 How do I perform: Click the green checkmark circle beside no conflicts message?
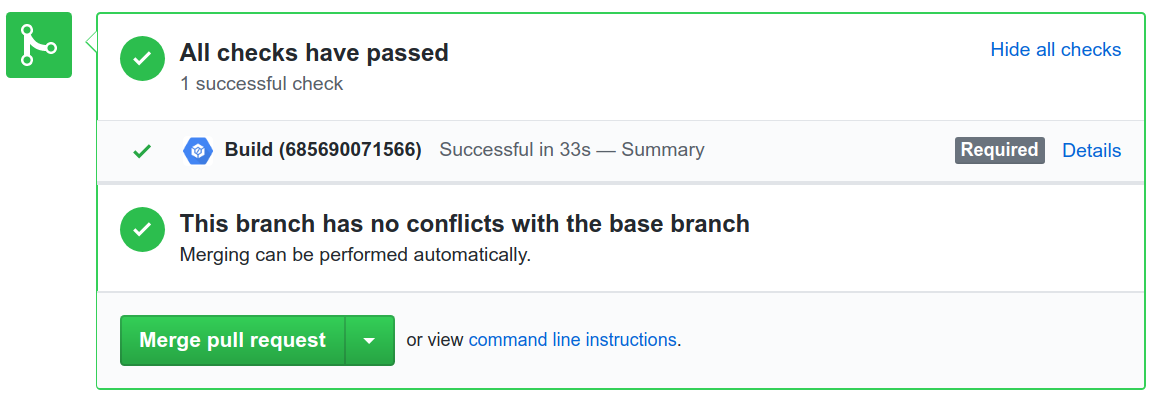pos(142,230)
